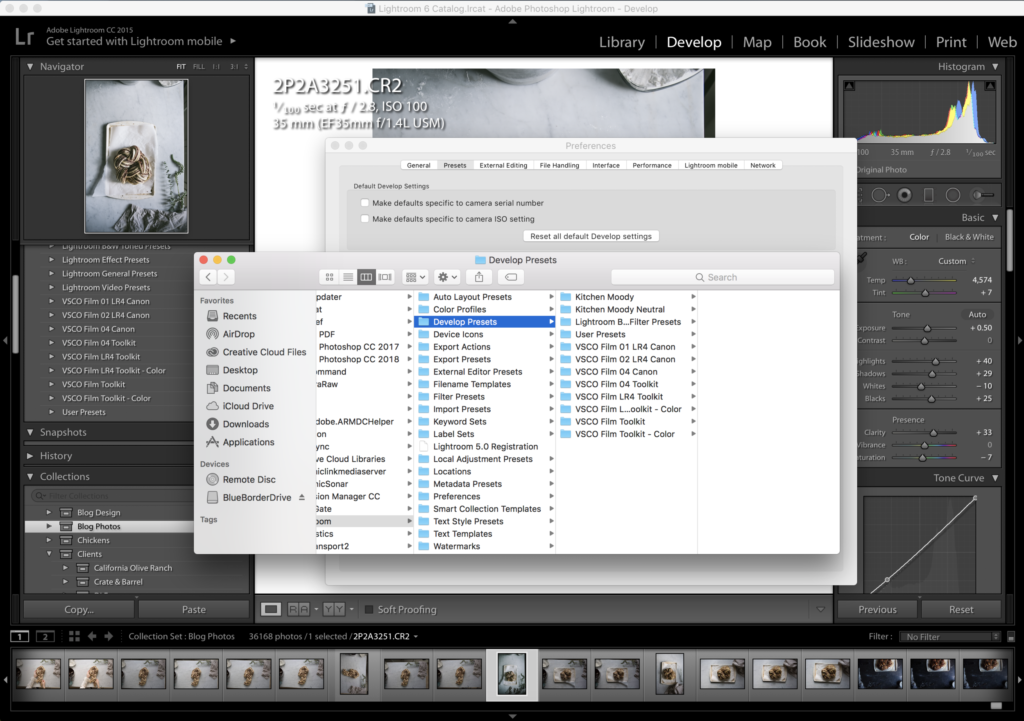Select Finder list view button
This screenshot has width=1024, height=721.
(x=348, y=277)
